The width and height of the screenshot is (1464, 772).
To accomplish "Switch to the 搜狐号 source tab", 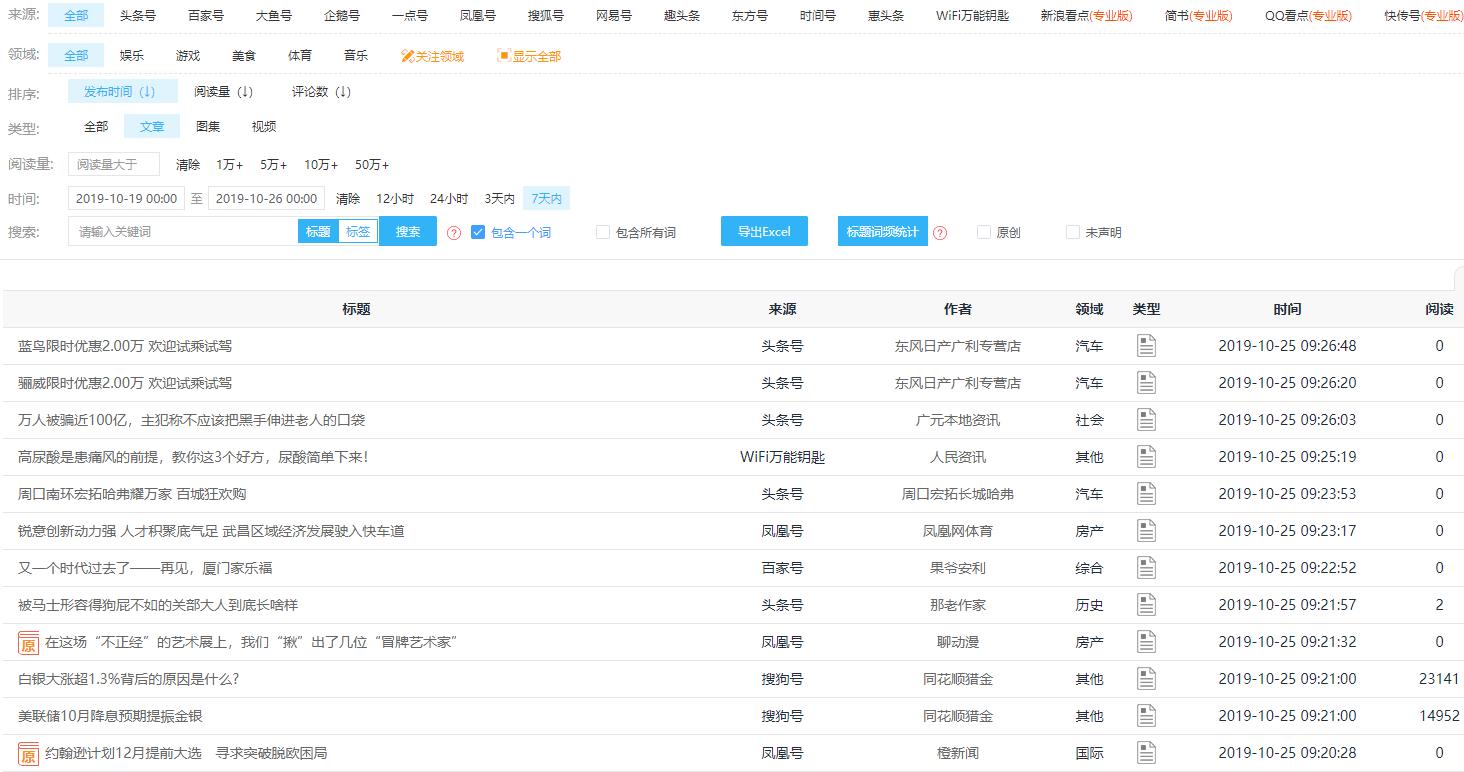I will click(545, 15).
